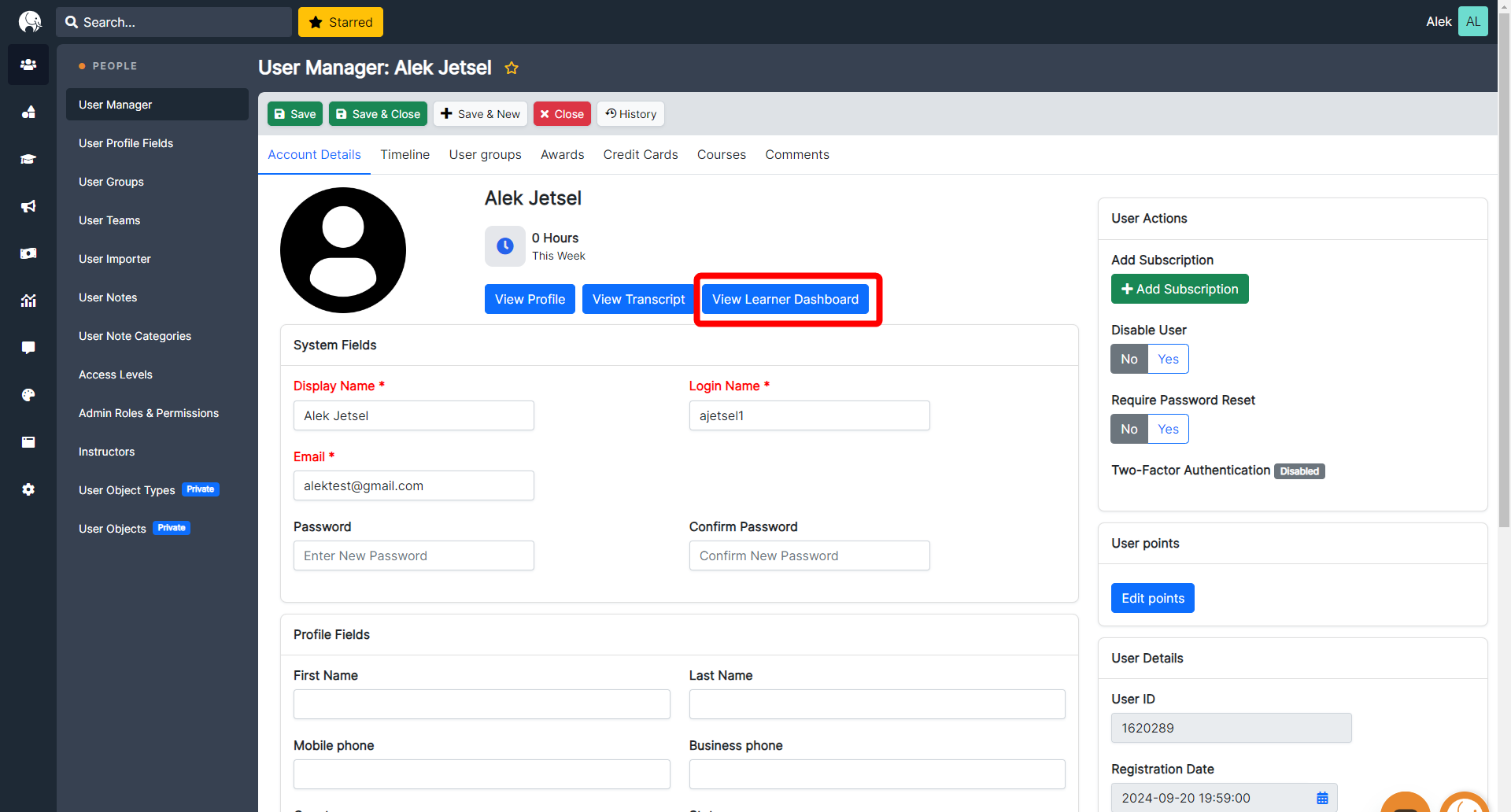1511x812 pixels.
Task: Open the Awards tab
Action: click(563, 154)
